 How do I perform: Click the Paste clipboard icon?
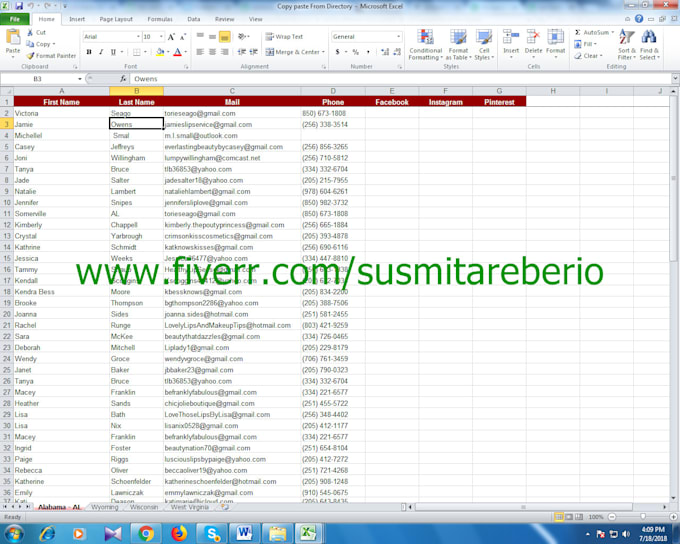[x=13, y=38]
